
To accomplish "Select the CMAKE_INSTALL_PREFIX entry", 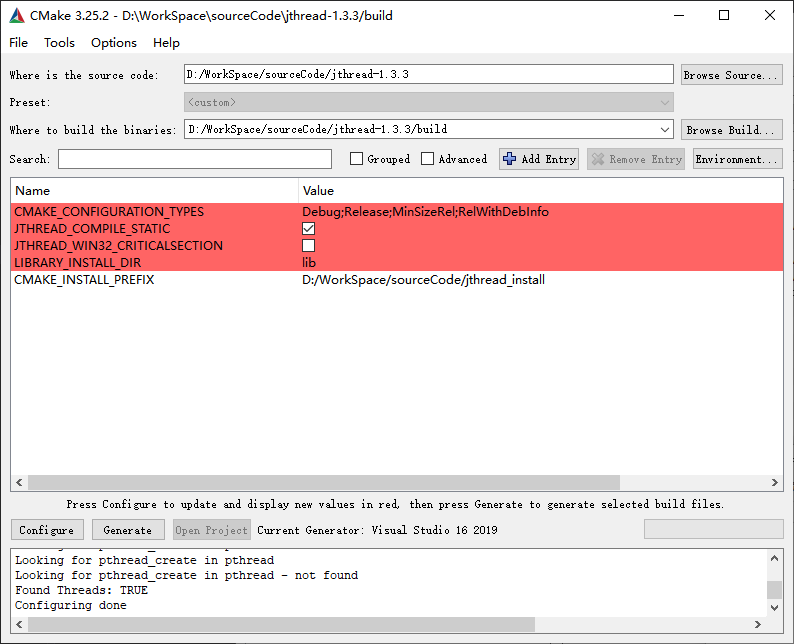I will [x=397, y=280].
